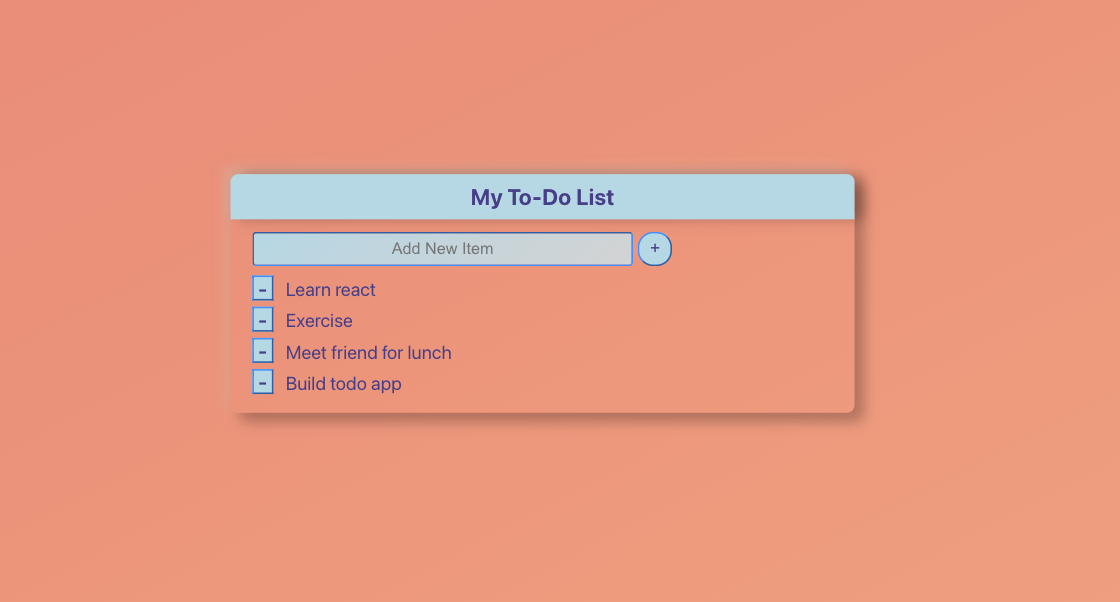Select the 'Learn react' task text
The width and height of the screenshot is (1120, 602).
tap(330, 290)
